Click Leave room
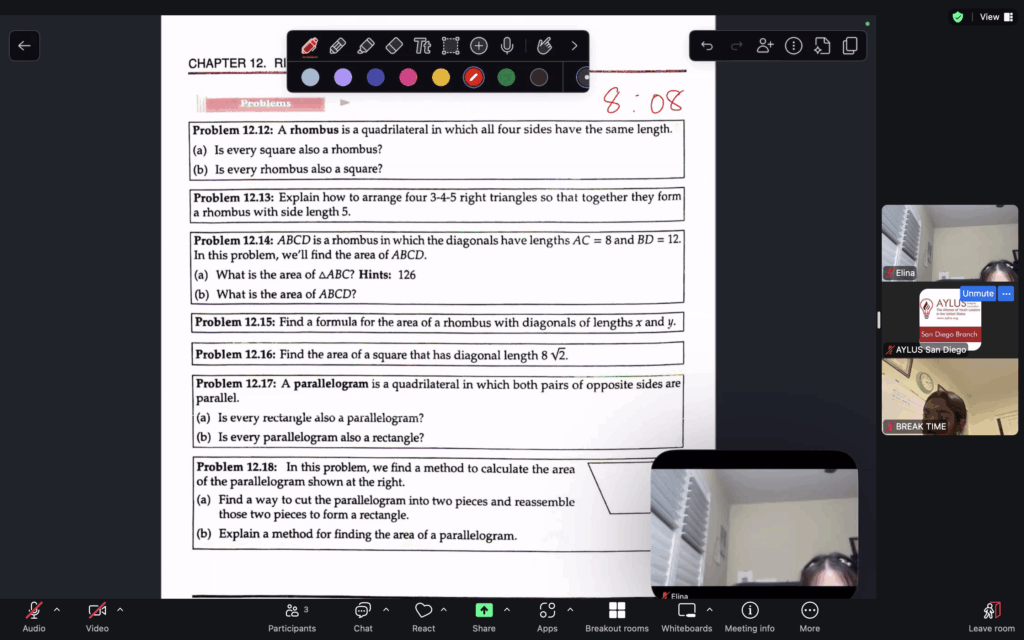This screenshot has width=1024, height=640. pos(991,617)
